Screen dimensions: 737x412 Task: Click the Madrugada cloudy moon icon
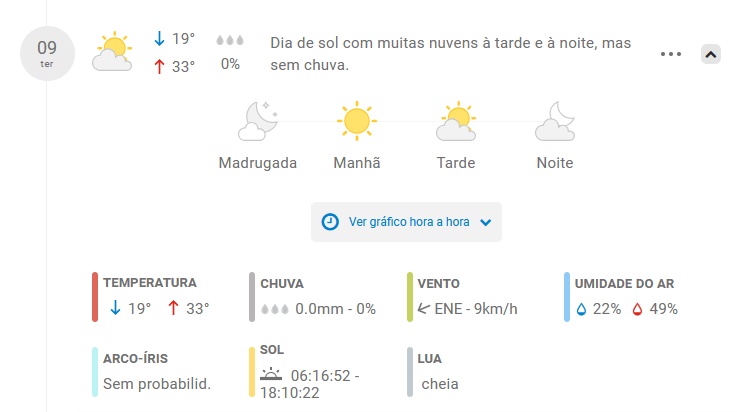(258, 121)
